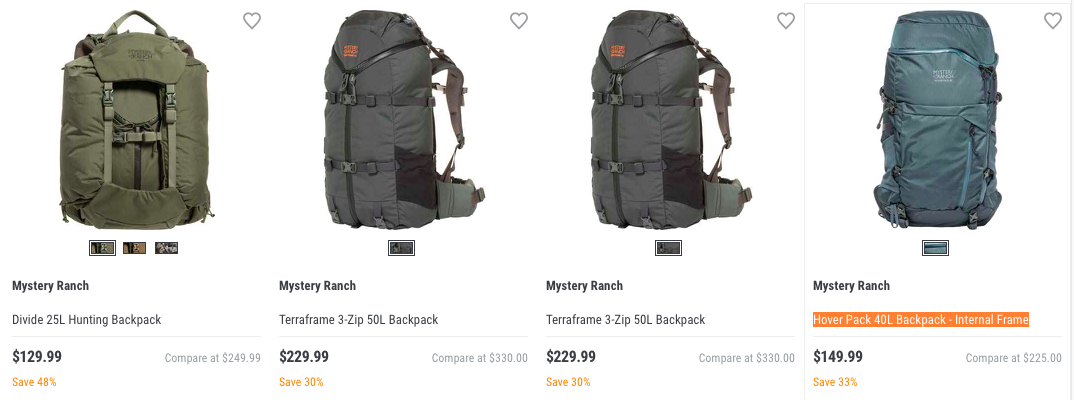This screenshot has width=1074, height=400.
Task: Click the Mystery Ranch brand above Hover Pack
Action: pyautogui.click(x=851, y=286)
